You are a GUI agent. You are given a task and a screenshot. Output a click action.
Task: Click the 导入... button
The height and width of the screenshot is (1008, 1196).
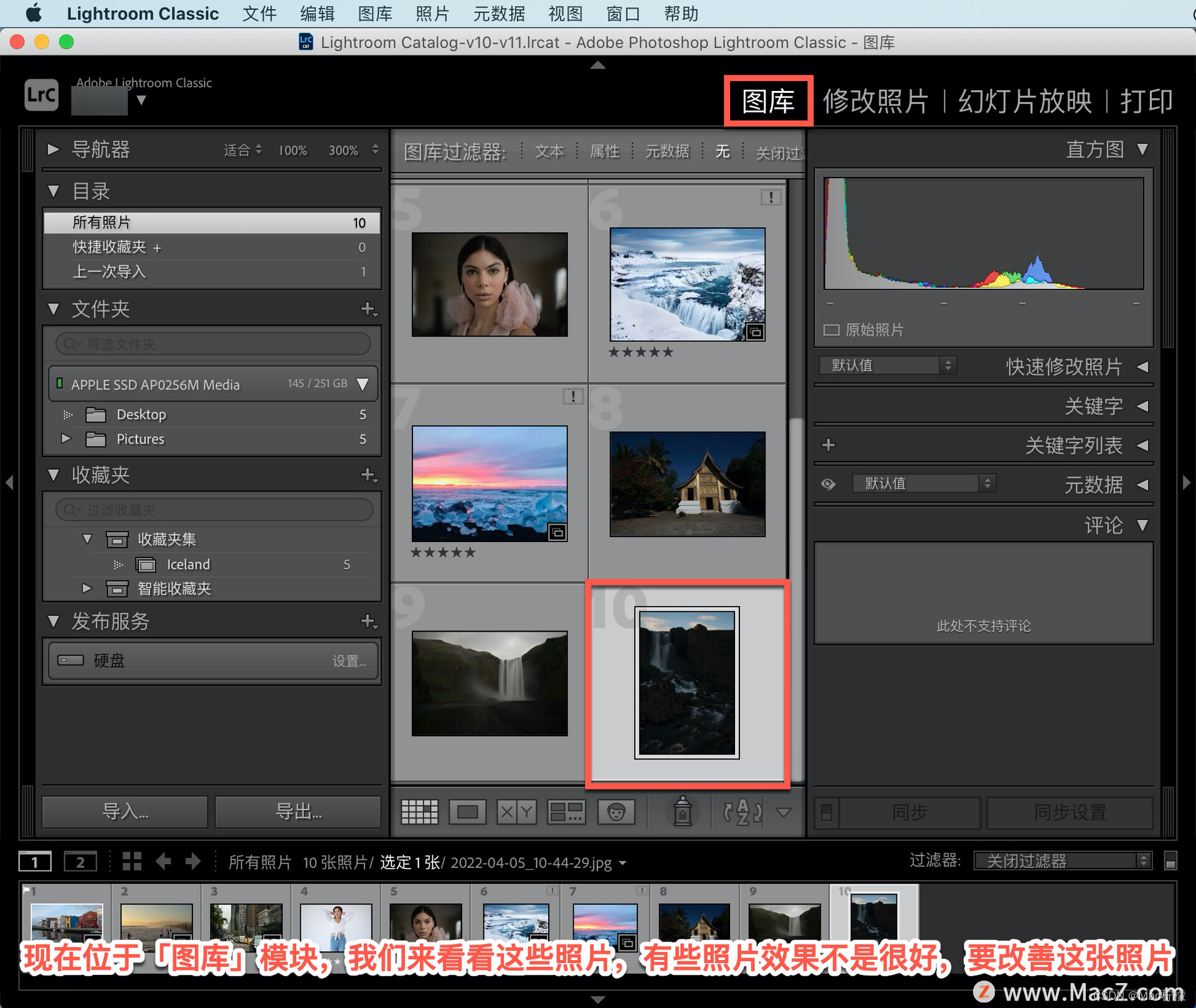click(x=125, y=811)
